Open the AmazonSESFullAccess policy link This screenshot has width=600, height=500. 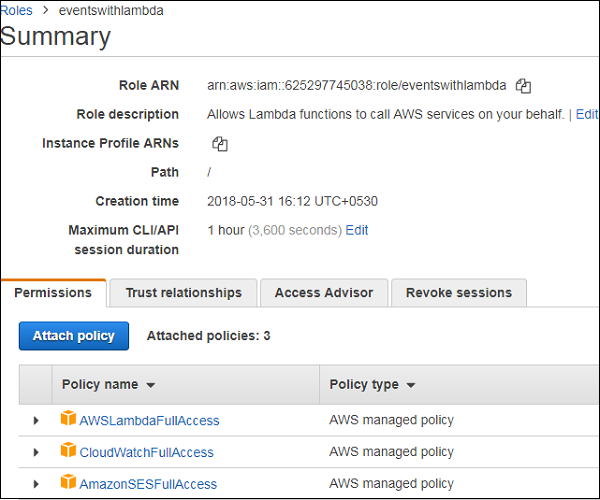[148, 484]
